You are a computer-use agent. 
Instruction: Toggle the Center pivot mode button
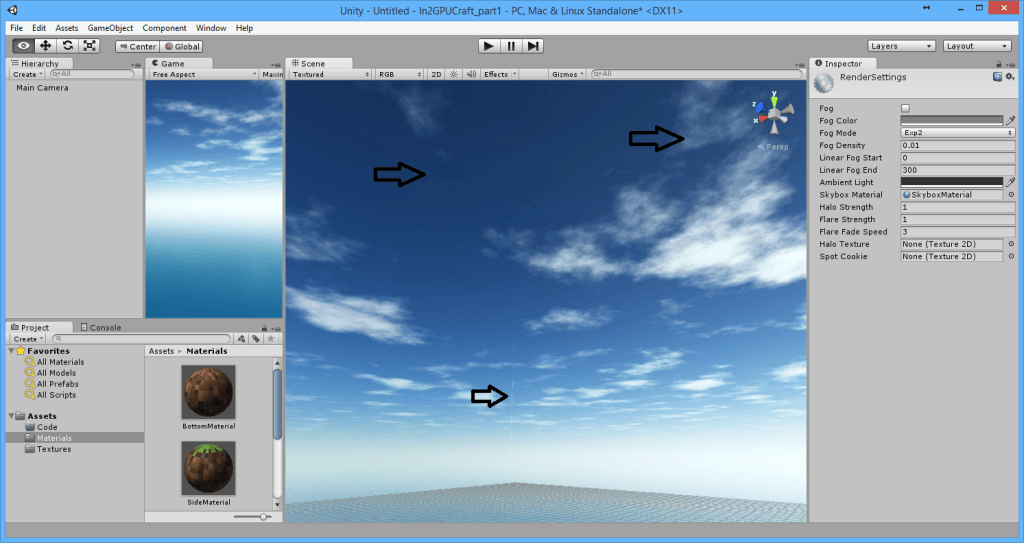137,46
